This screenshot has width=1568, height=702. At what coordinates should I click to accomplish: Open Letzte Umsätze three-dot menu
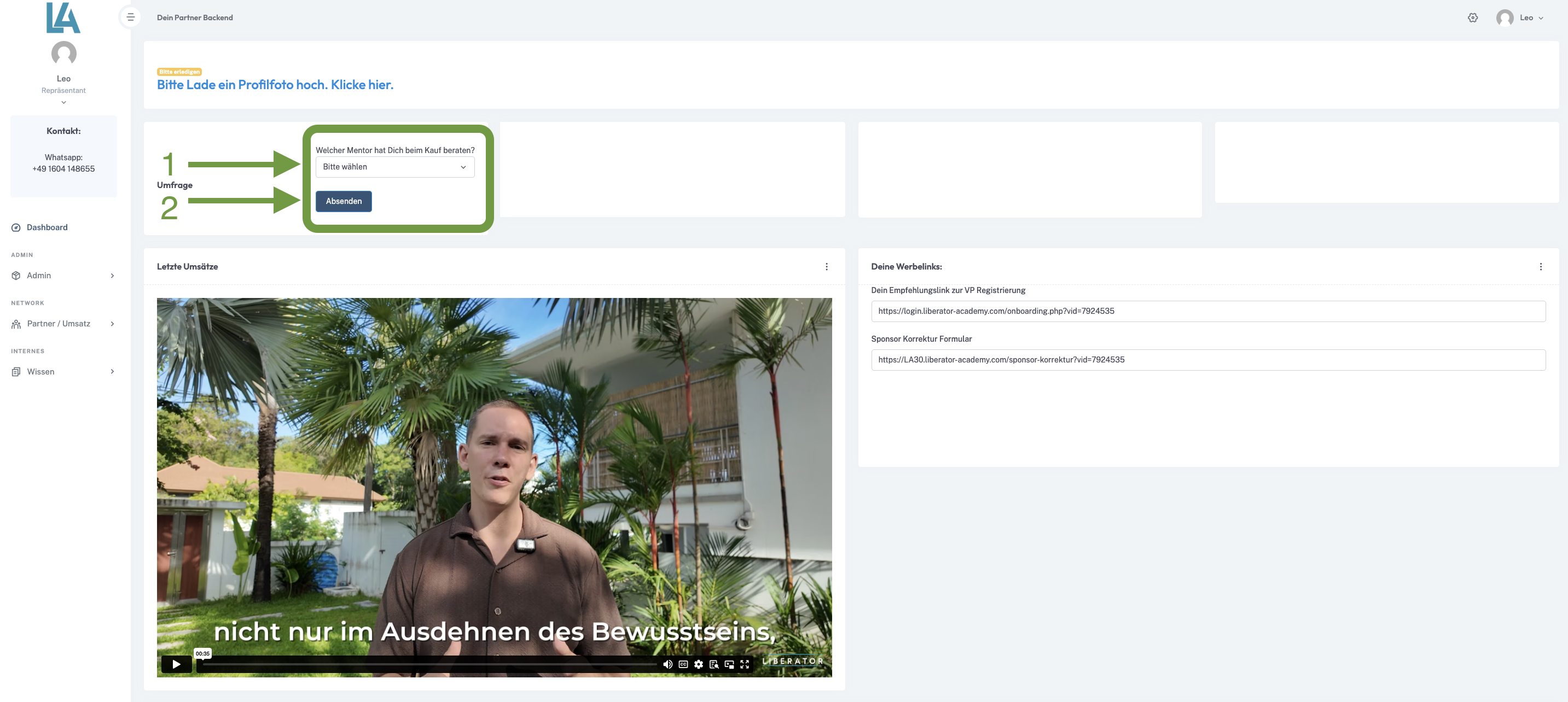point(826,266)
